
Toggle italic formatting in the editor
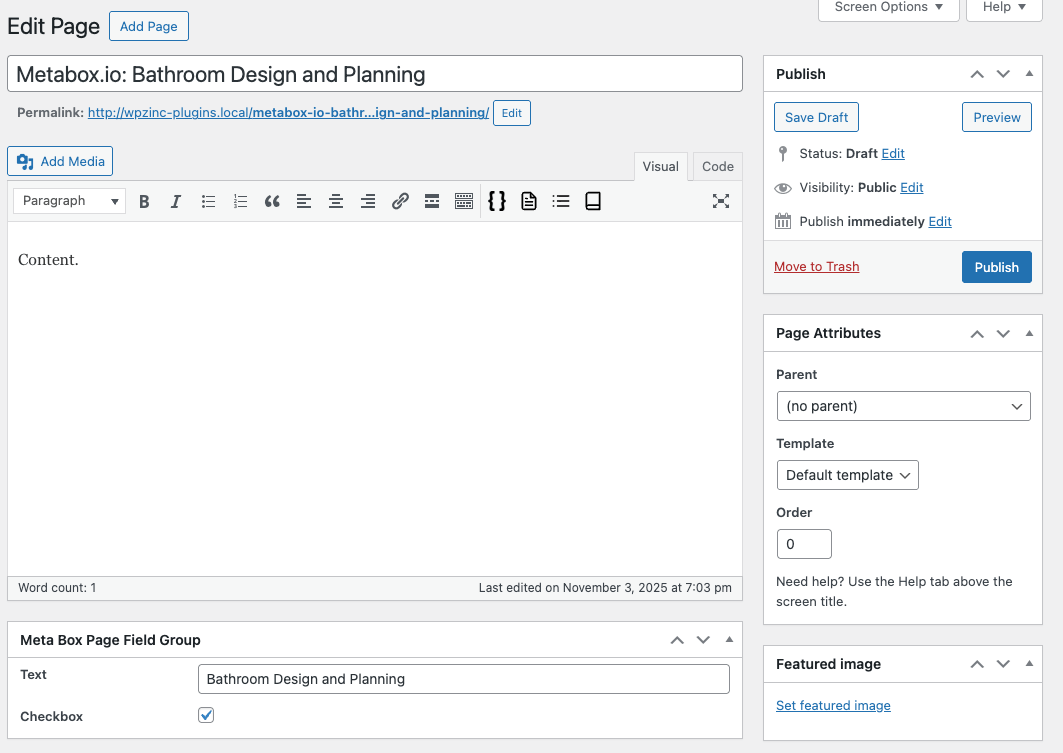[x=176, y=201]
